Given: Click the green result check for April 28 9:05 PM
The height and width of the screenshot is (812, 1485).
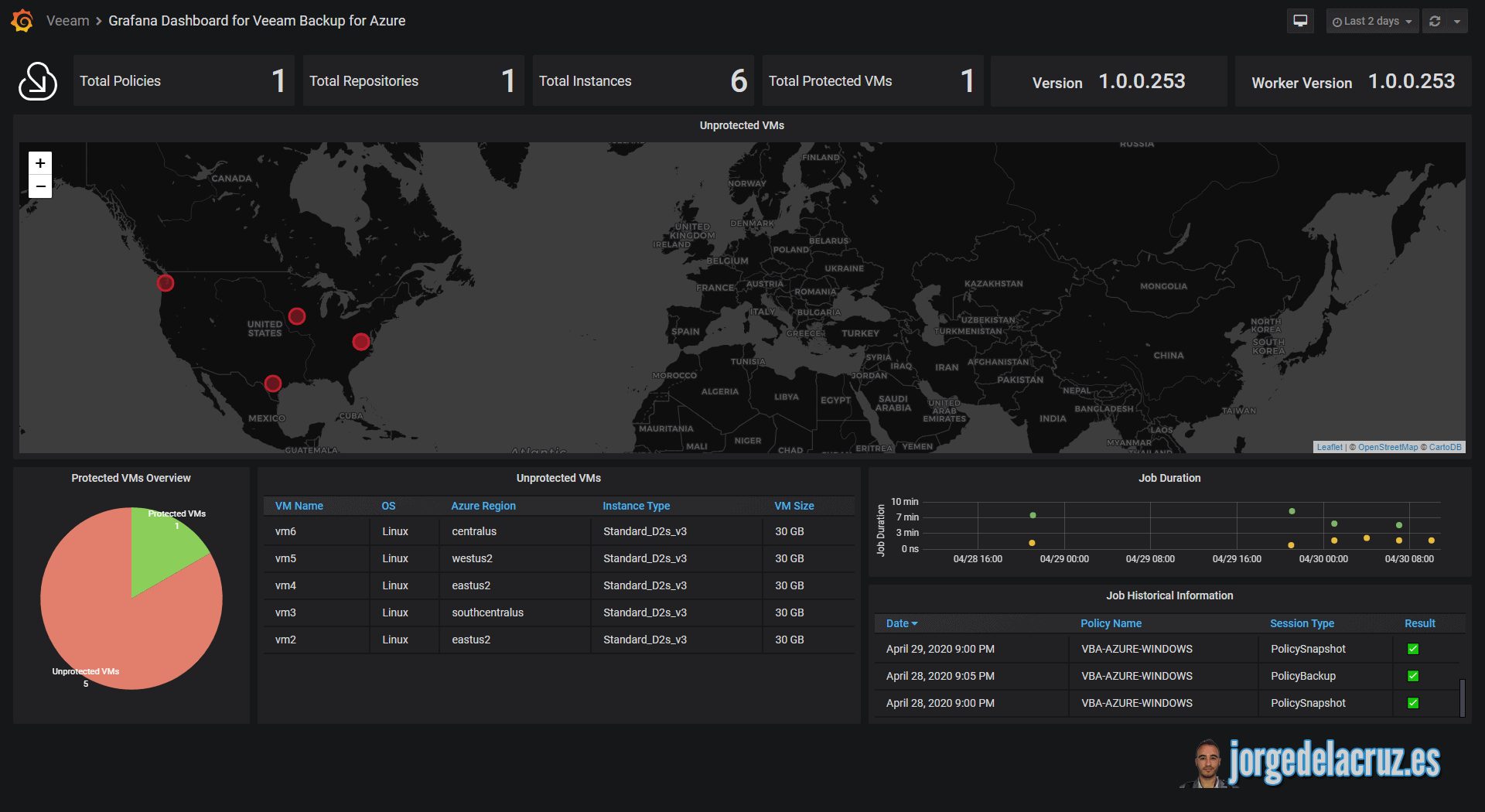Looking at the screenshot, I should click(1413, 676).
